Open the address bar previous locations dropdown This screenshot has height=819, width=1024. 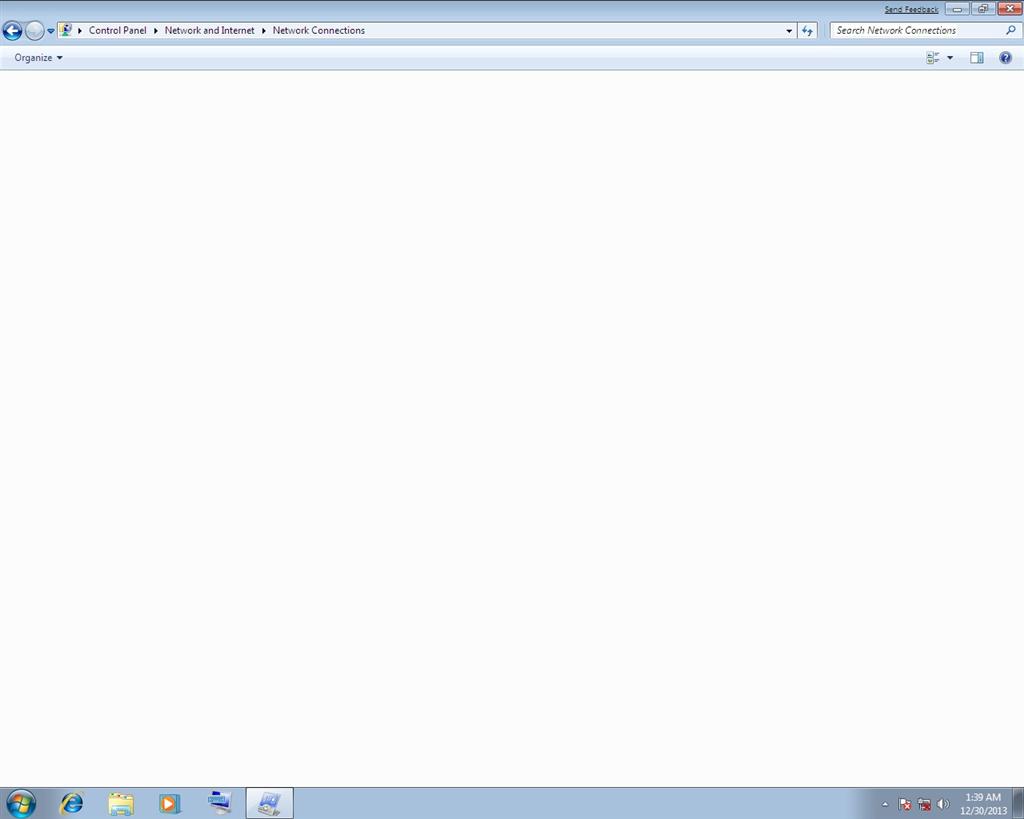tap(789, 31)
